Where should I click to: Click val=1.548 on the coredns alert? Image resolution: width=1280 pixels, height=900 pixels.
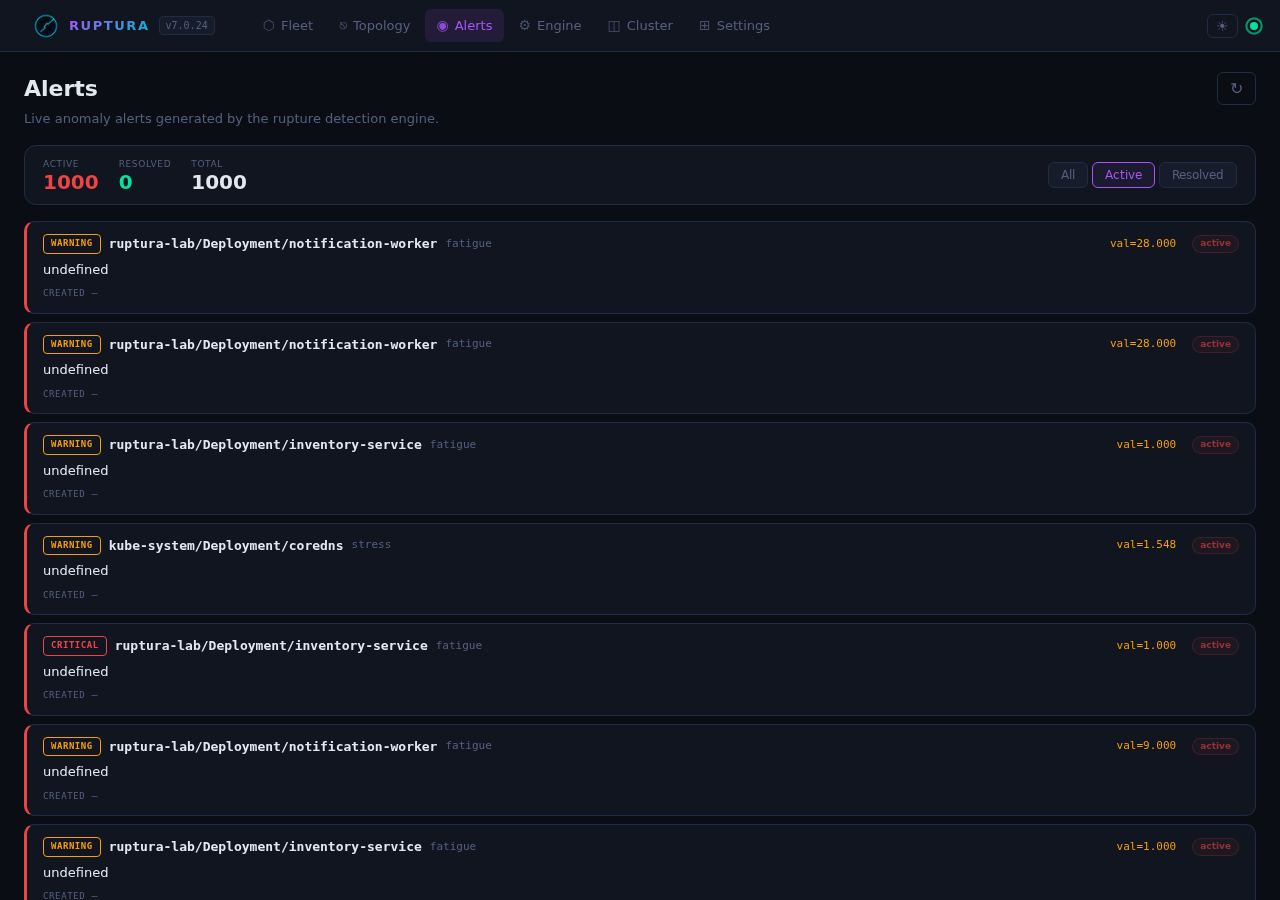click(x=1146, y=545)
